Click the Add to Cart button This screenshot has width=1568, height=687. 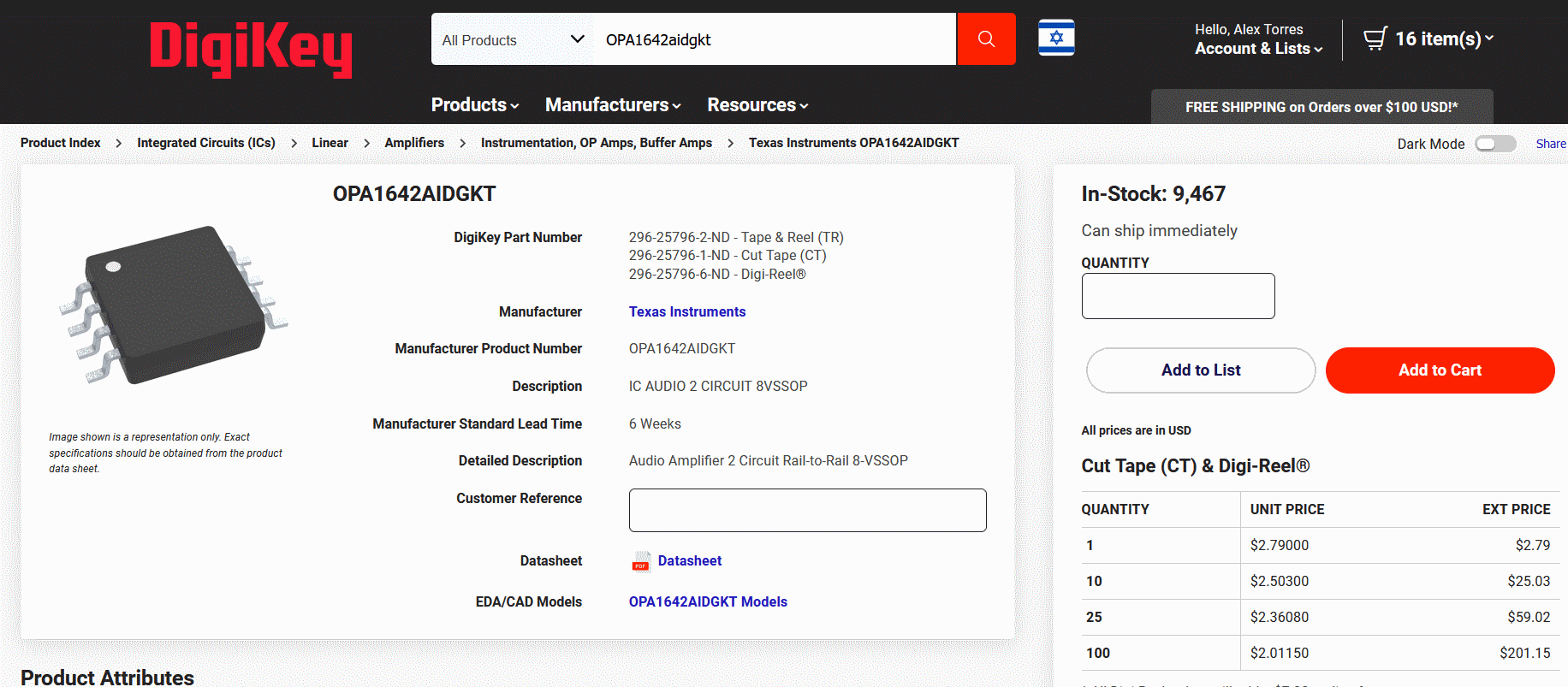[x=1440, y=370]
